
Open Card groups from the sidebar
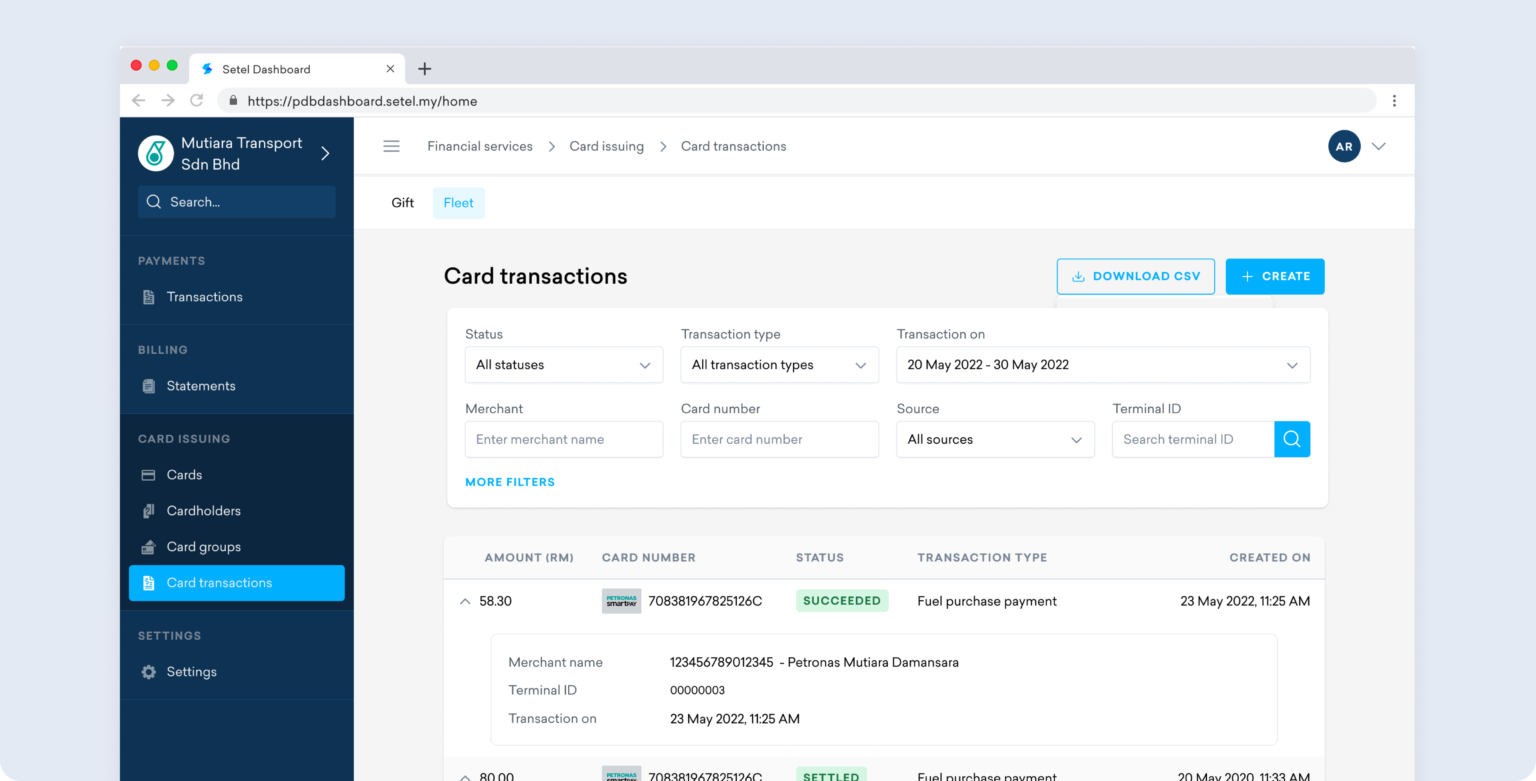(x=149, y=547)
